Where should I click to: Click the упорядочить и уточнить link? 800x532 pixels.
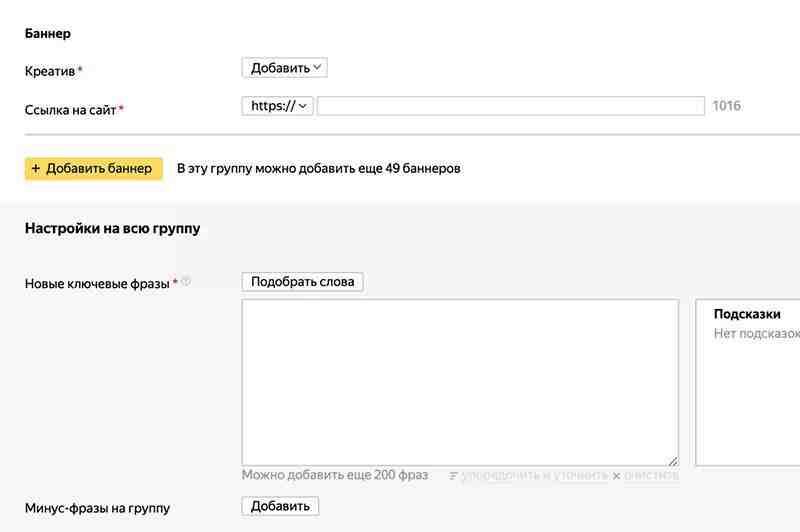click(x=534, y=475)
